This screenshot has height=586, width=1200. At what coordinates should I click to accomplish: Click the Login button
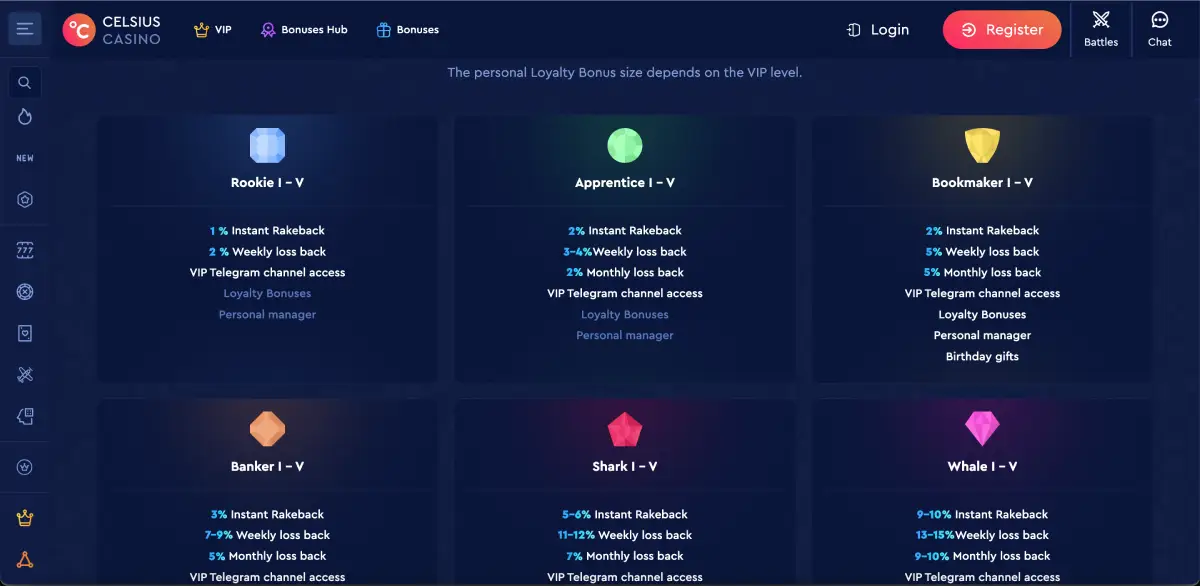point(877,30)
